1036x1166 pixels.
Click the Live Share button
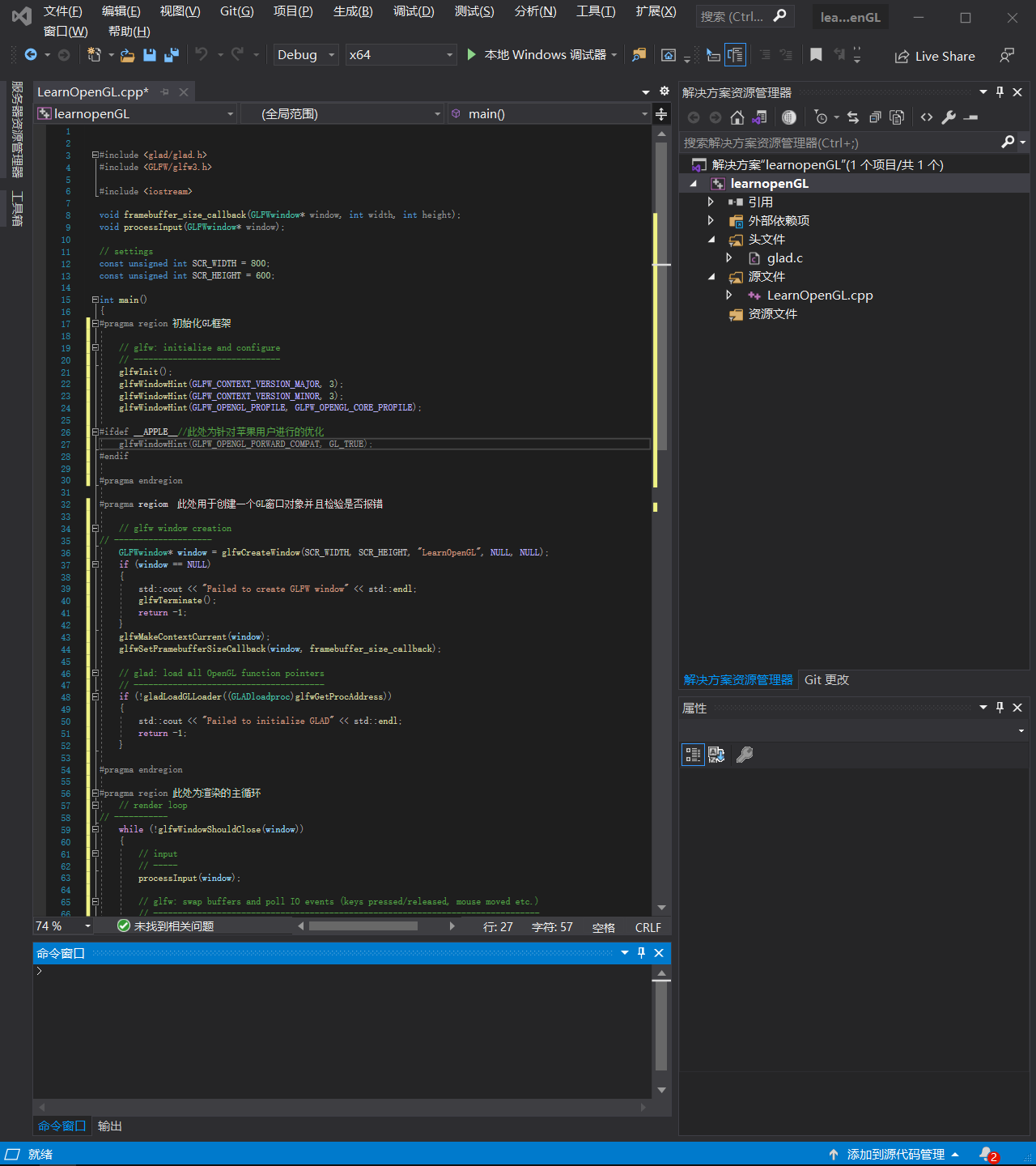pos(935,56)
